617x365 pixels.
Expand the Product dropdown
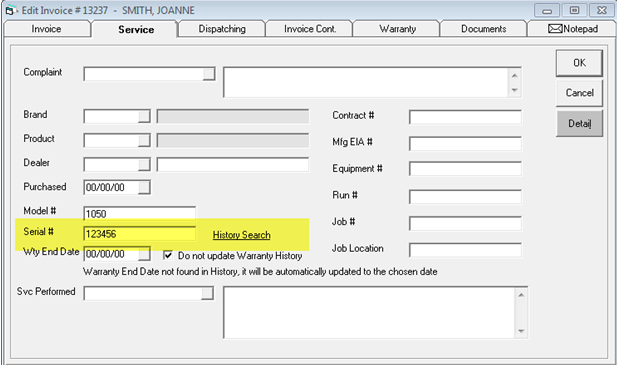click(144, 140)
